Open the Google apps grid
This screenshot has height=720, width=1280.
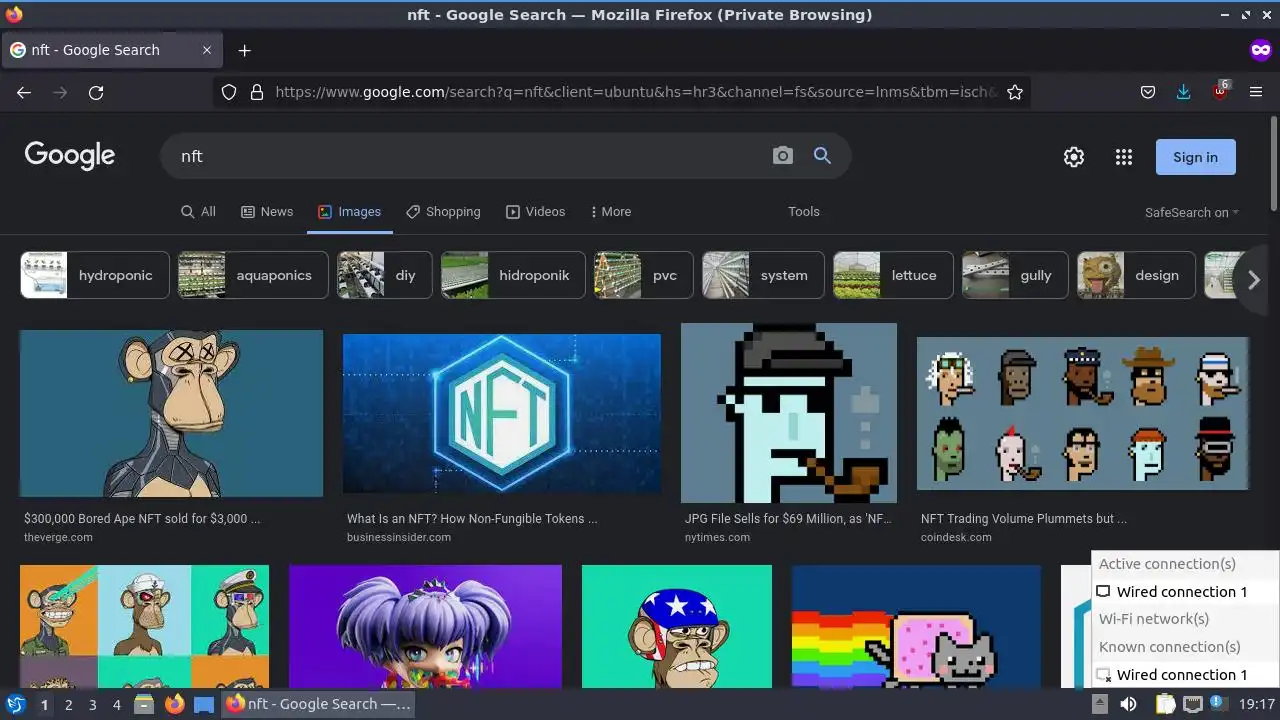(1124, 157)
